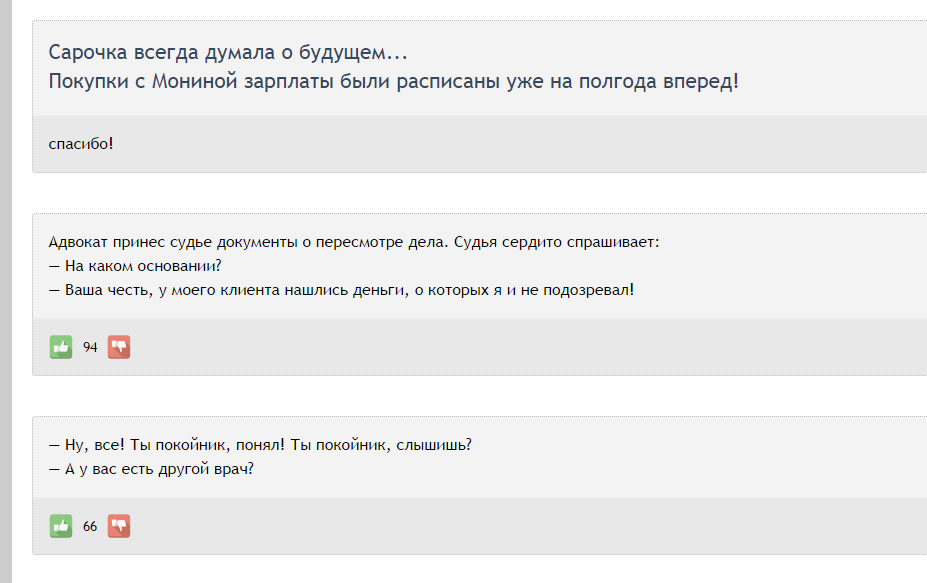The image size is (927, 583).
Task: Upvote the lawyer and judge joke
Action: tap(61, 347)
